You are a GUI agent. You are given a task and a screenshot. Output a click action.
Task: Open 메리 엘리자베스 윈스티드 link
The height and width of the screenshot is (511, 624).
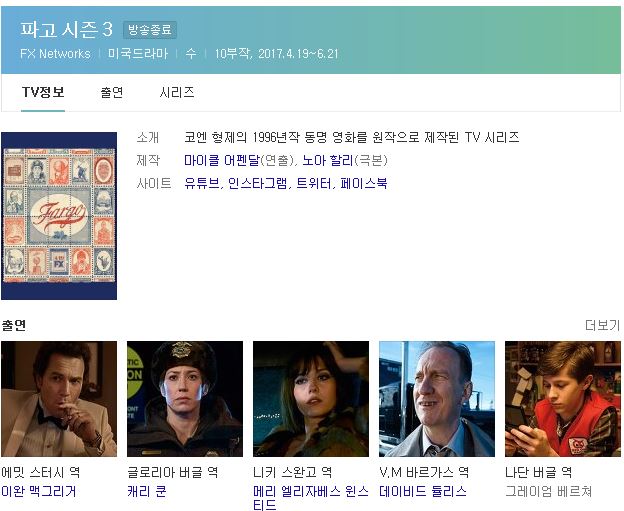(311, 497)
